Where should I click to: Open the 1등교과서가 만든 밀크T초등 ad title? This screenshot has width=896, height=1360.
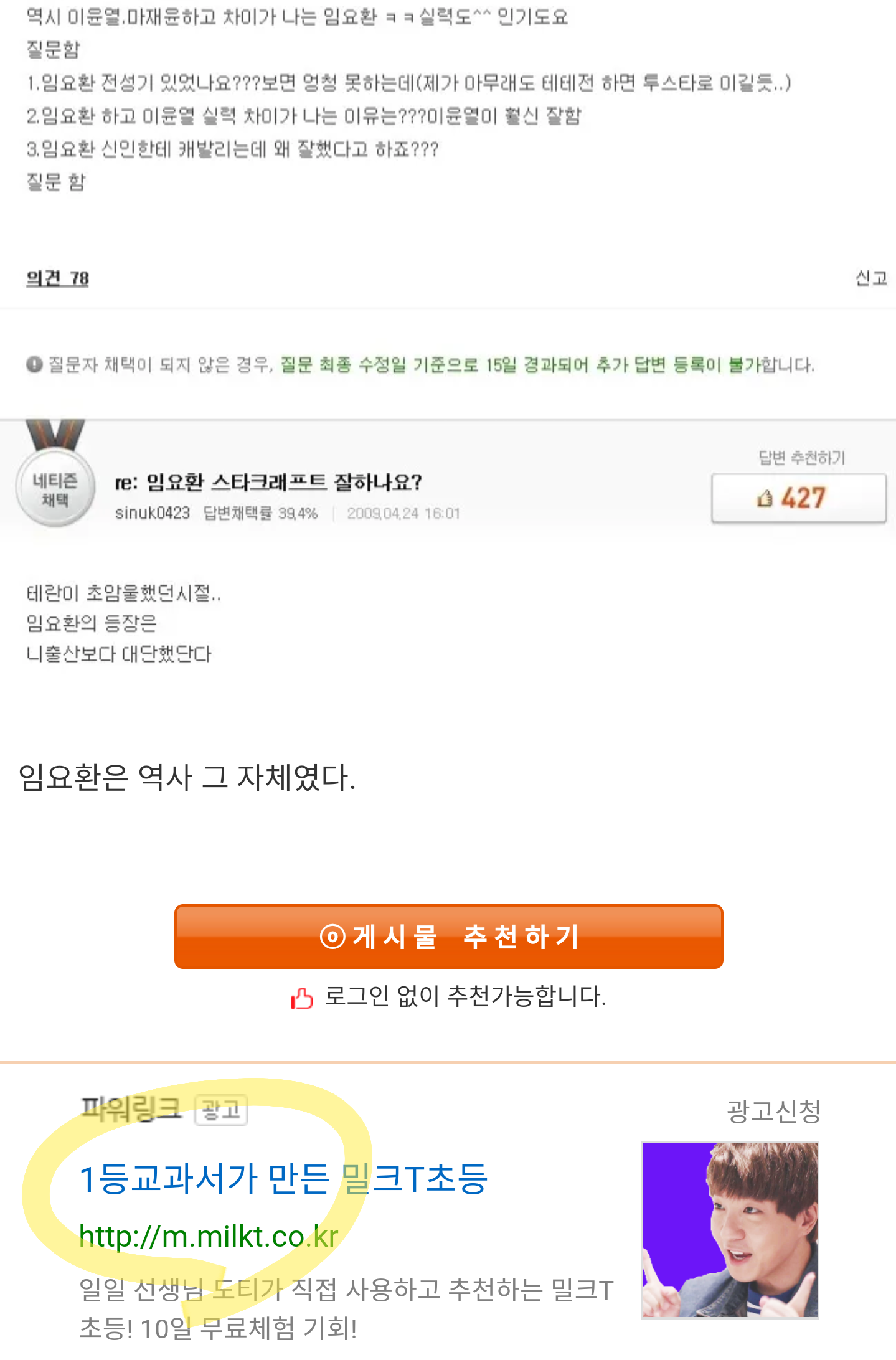[x=284, y=1178]
